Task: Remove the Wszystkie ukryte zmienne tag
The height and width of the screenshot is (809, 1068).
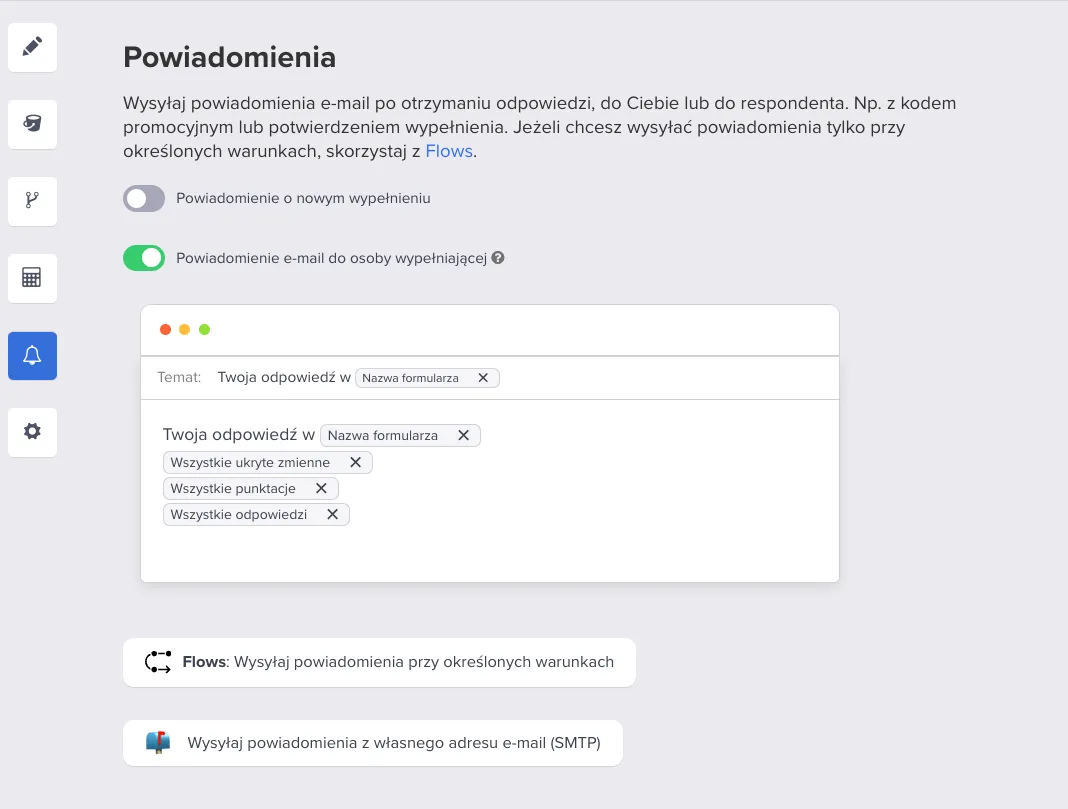Action: tap(355, 462)
